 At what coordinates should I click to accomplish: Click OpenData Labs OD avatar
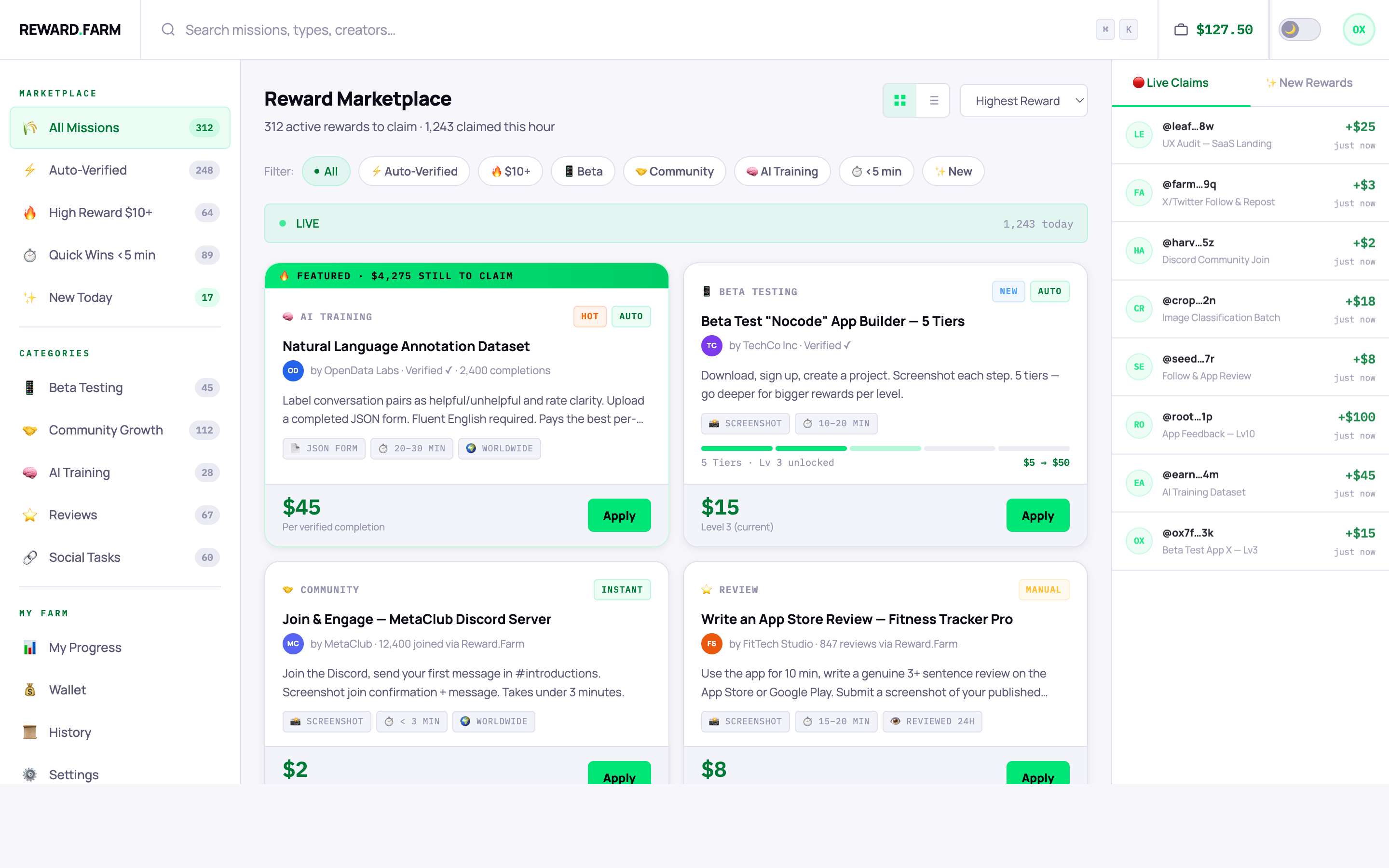point(293,370)
